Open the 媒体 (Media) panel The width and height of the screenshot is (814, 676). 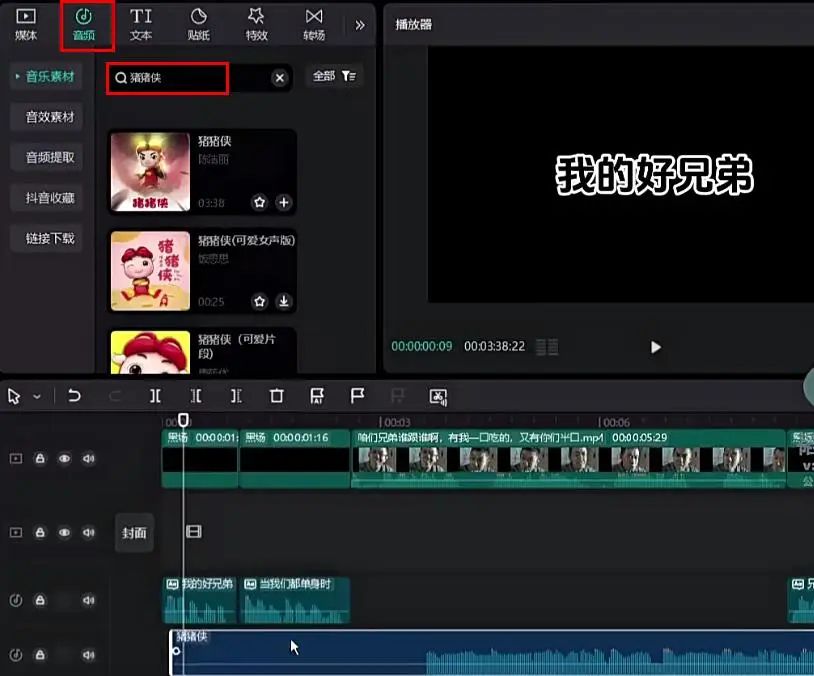click(25, 25)
